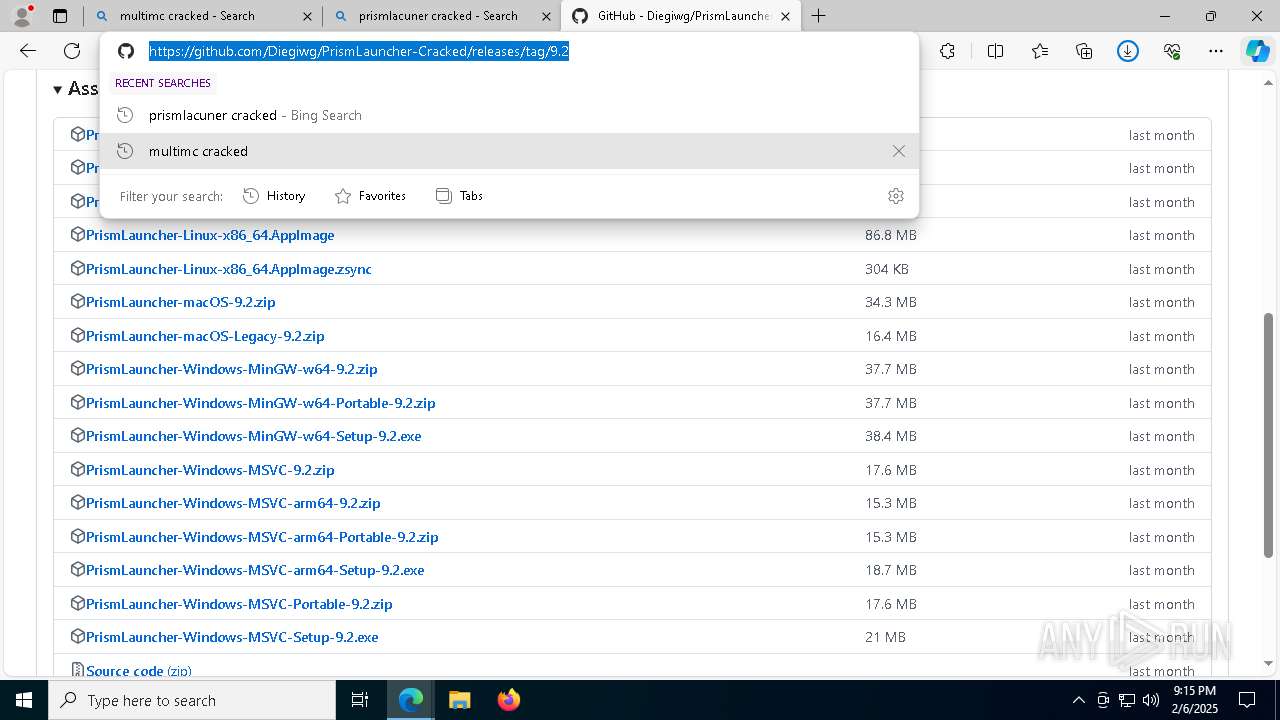This screenshot has width=1280, height=720.
Task: Select 'prismlacuner cracked' recent search
Action: point(509,115)
